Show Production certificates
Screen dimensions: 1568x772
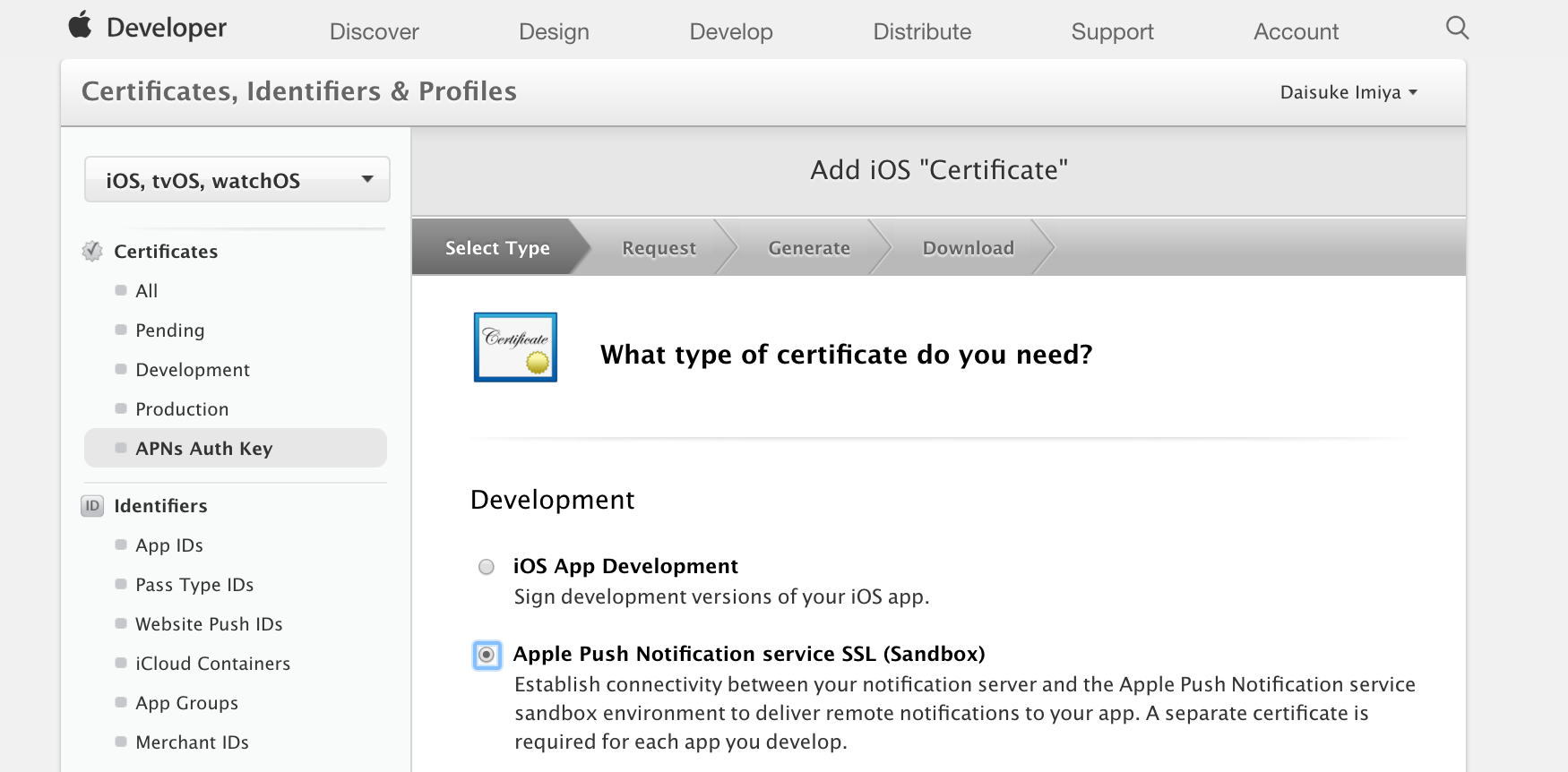click(182, 409)
